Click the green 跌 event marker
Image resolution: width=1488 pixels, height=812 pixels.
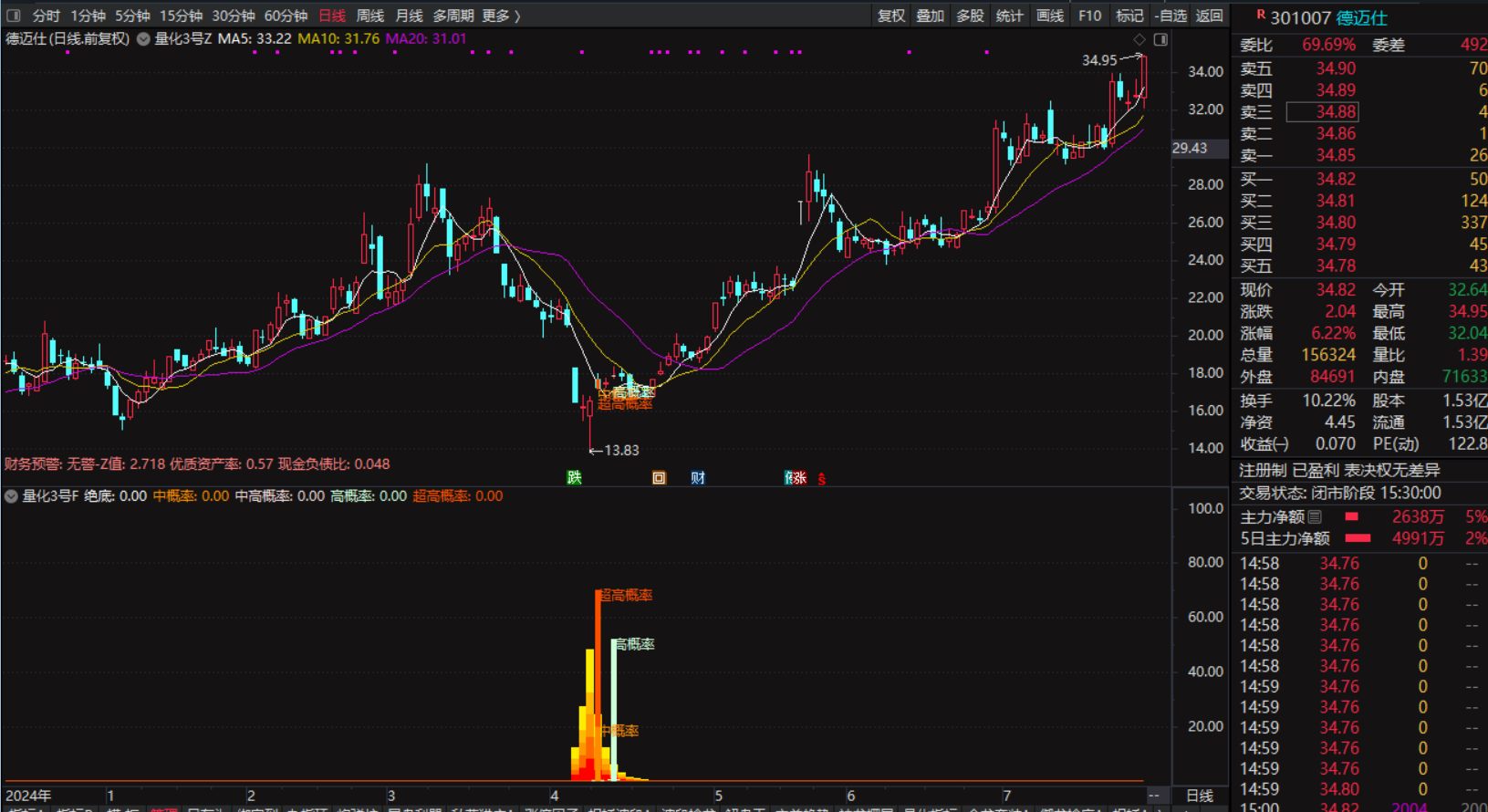point(574,477)
